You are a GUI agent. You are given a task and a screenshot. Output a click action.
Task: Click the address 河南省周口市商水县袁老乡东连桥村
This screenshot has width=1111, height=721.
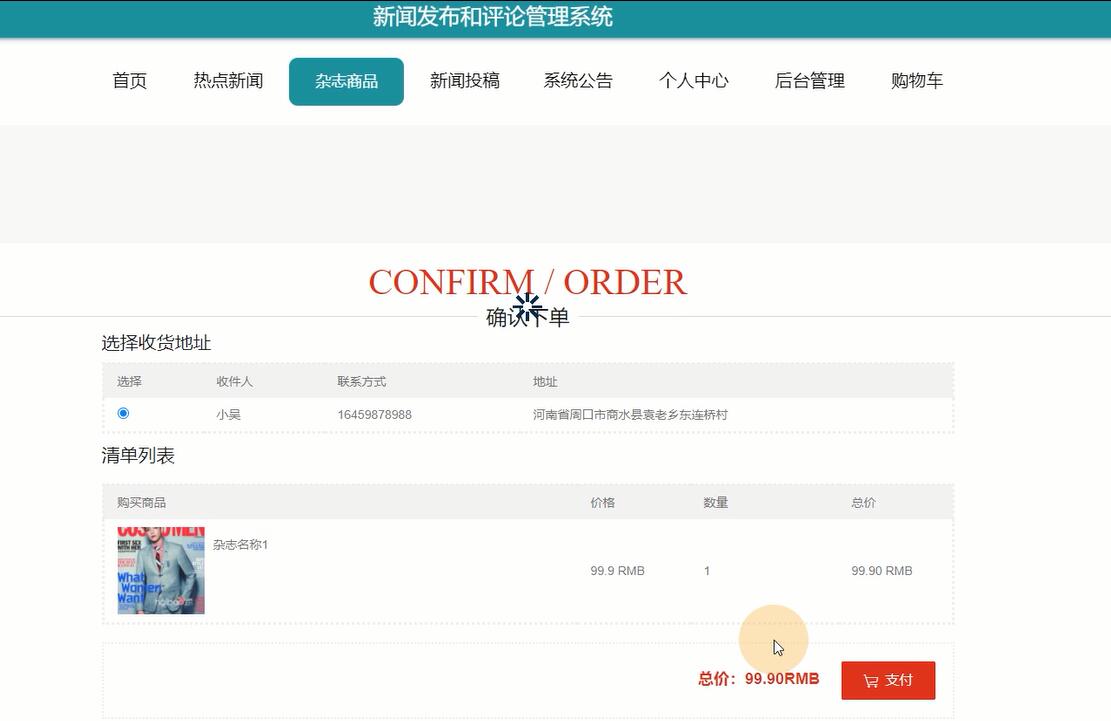pos(630,414)
